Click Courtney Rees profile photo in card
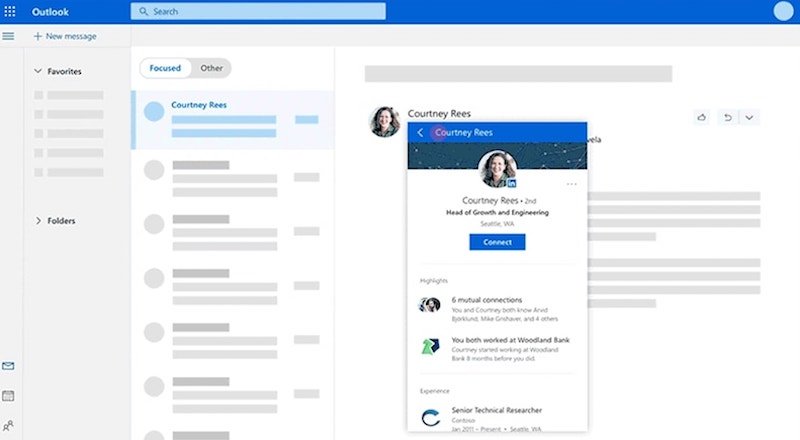Screen dimensions: 800x440 tap(497, 169)
